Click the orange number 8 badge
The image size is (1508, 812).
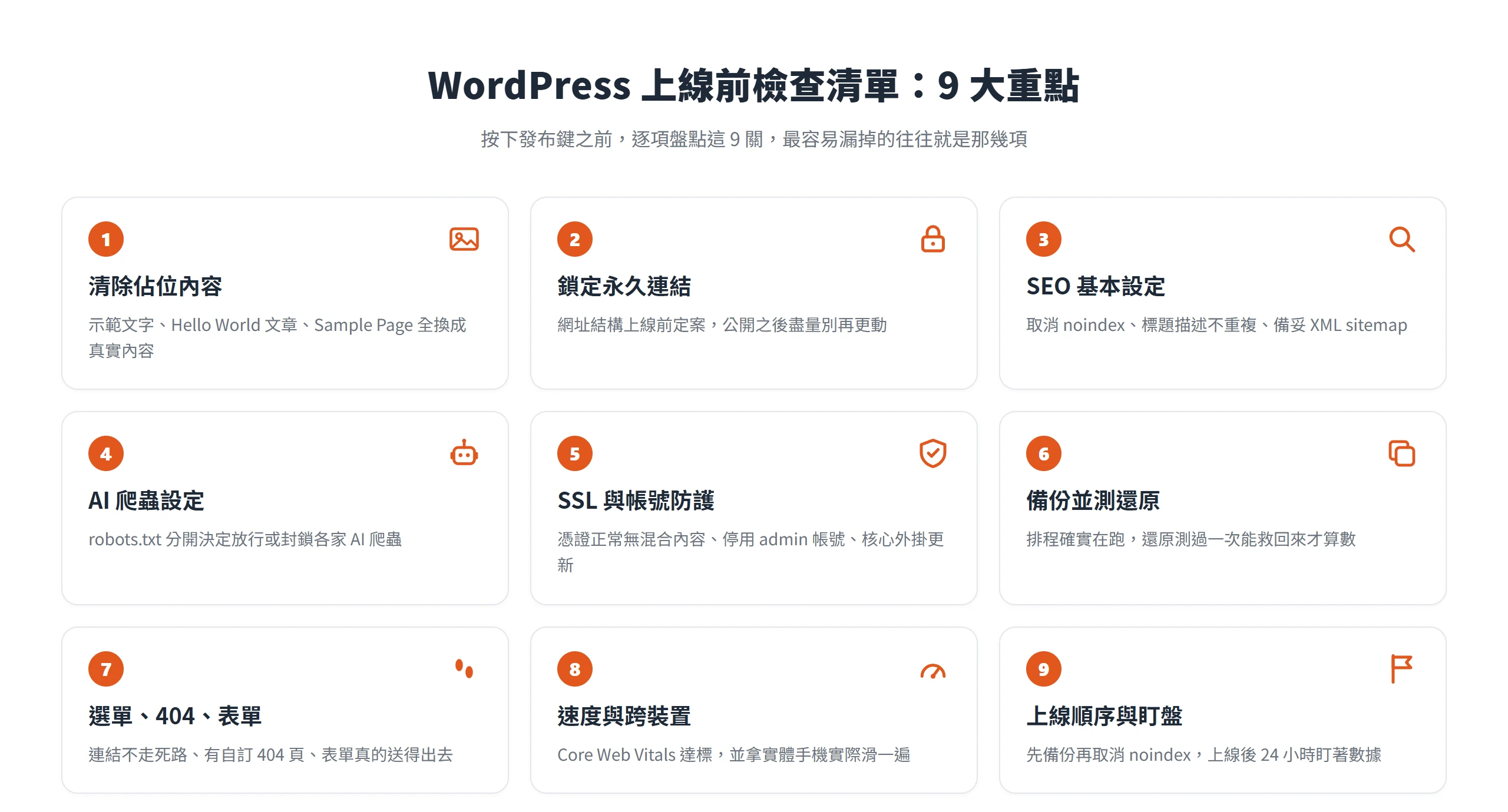click(575, 669)
